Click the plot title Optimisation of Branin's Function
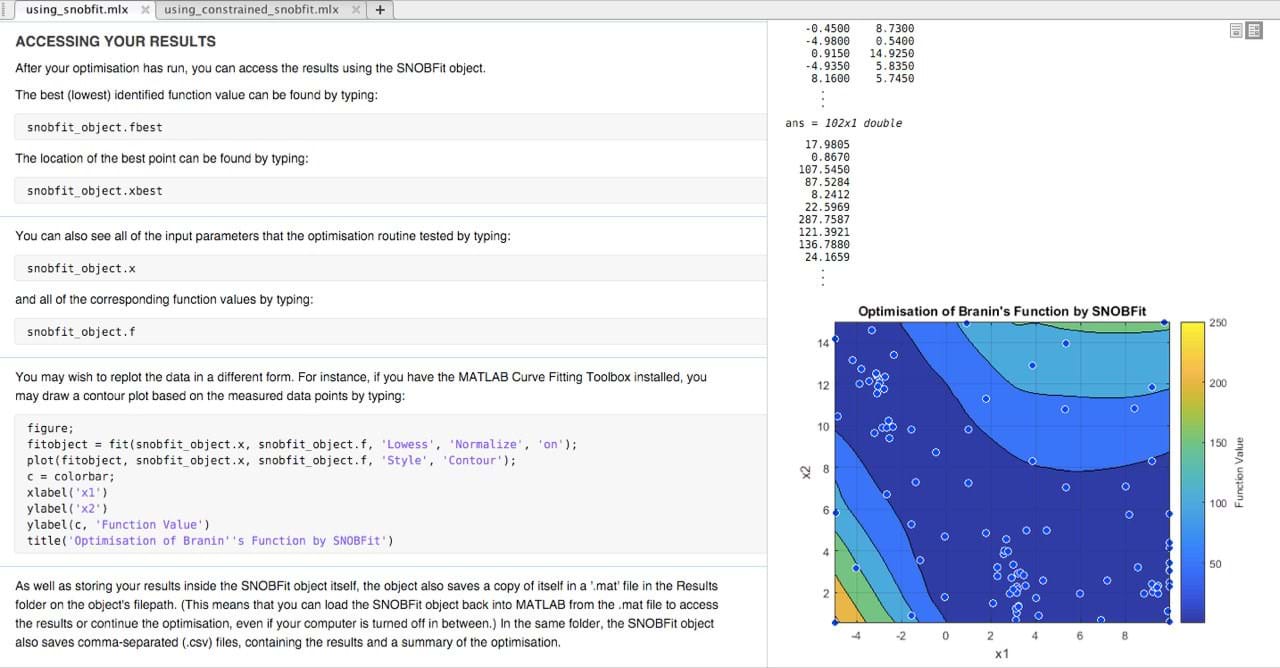1280x668 pixels. 1002,311
